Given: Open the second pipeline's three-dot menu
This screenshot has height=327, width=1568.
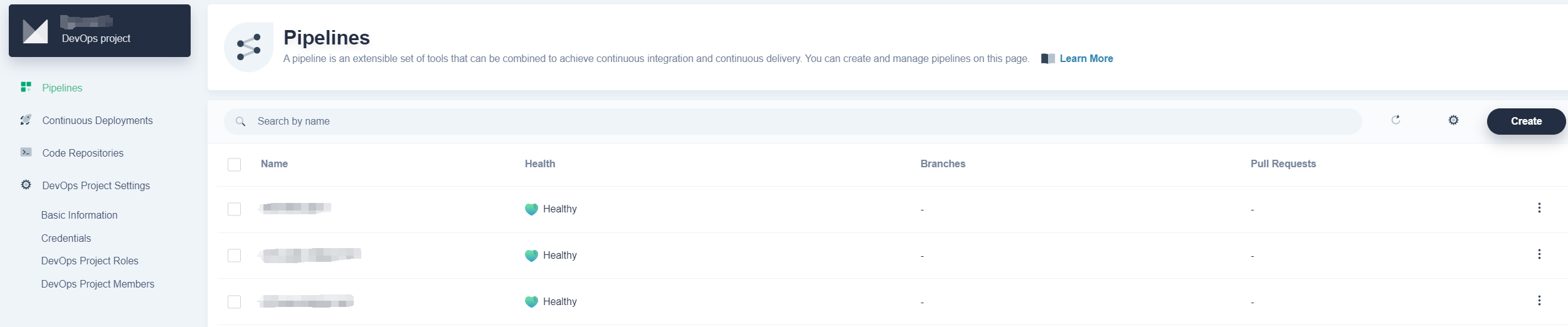Looking at the screenshot, I should tap(1539, 254).
